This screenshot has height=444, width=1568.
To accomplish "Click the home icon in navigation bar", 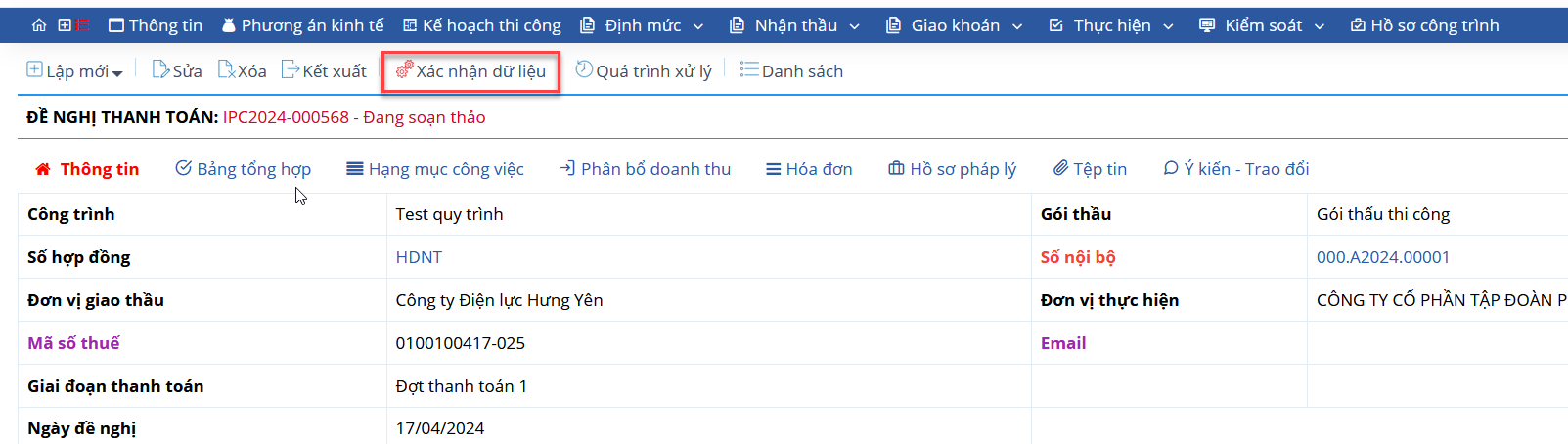I will point(39,25).
